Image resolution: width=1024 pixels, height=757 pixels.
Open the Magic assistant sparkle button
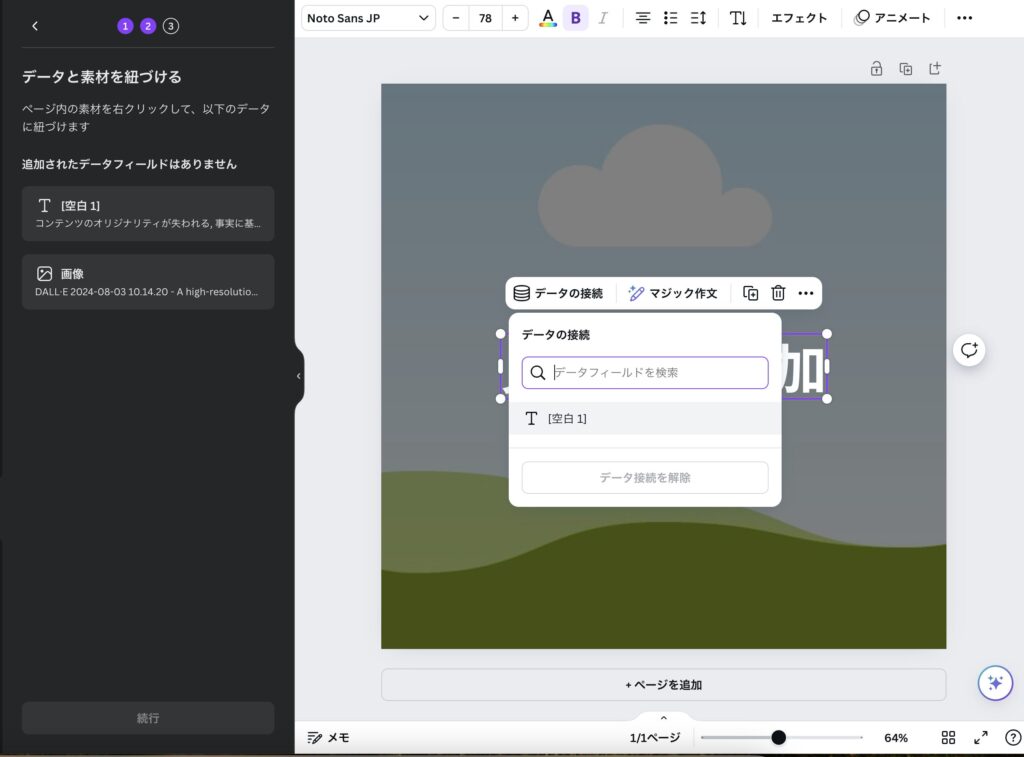[x=994, y=683]
